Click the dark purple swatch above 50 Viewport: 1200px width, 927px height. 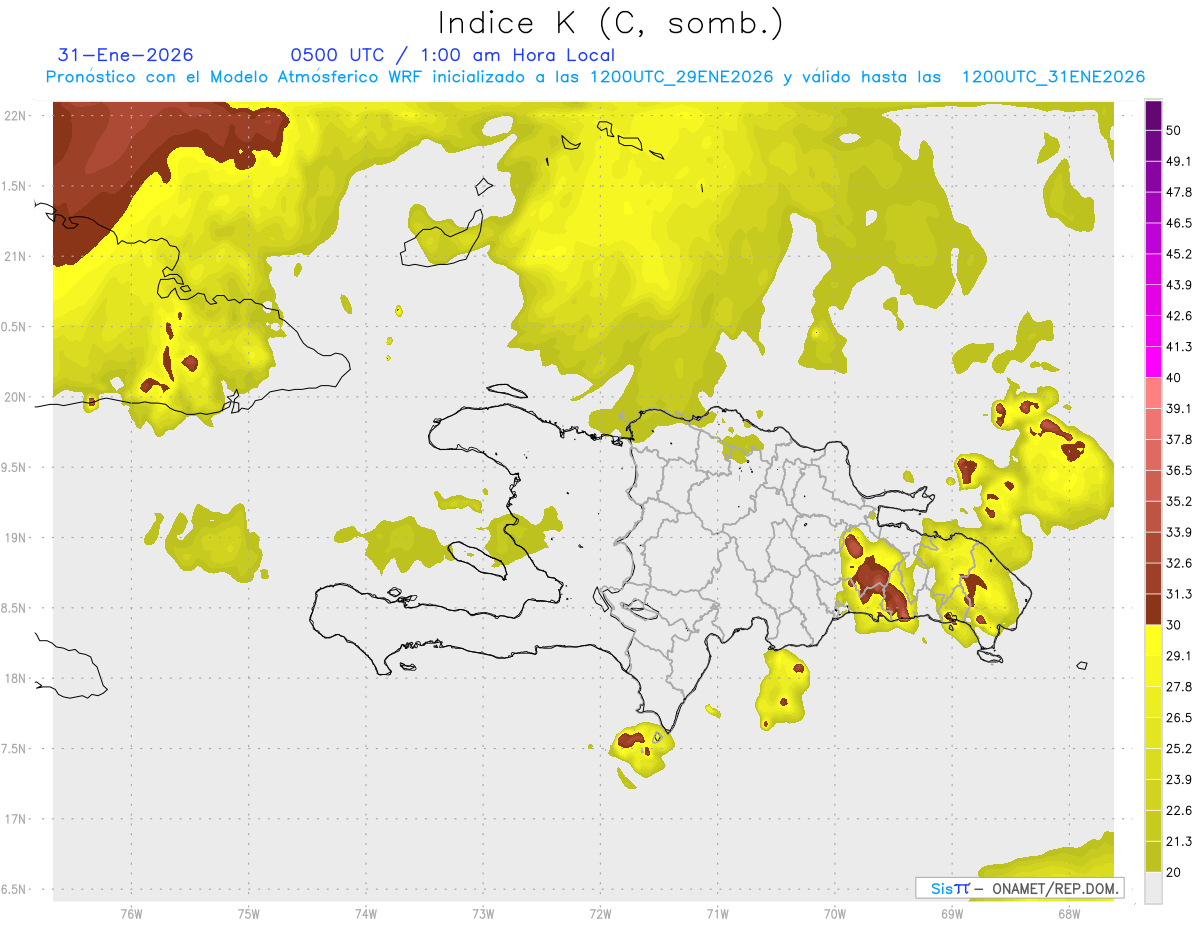pyautogui.click(x=1154, y=116)
